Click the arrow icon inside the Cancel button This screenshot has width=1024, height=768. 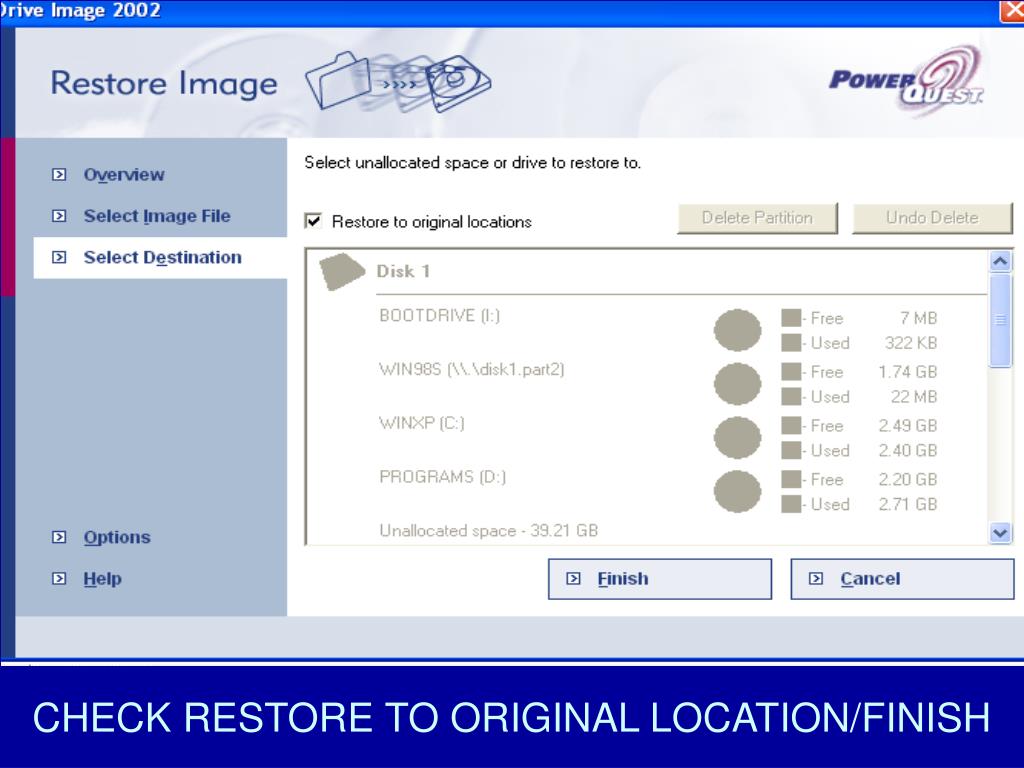pyautogui.click(x=816, y=578)
